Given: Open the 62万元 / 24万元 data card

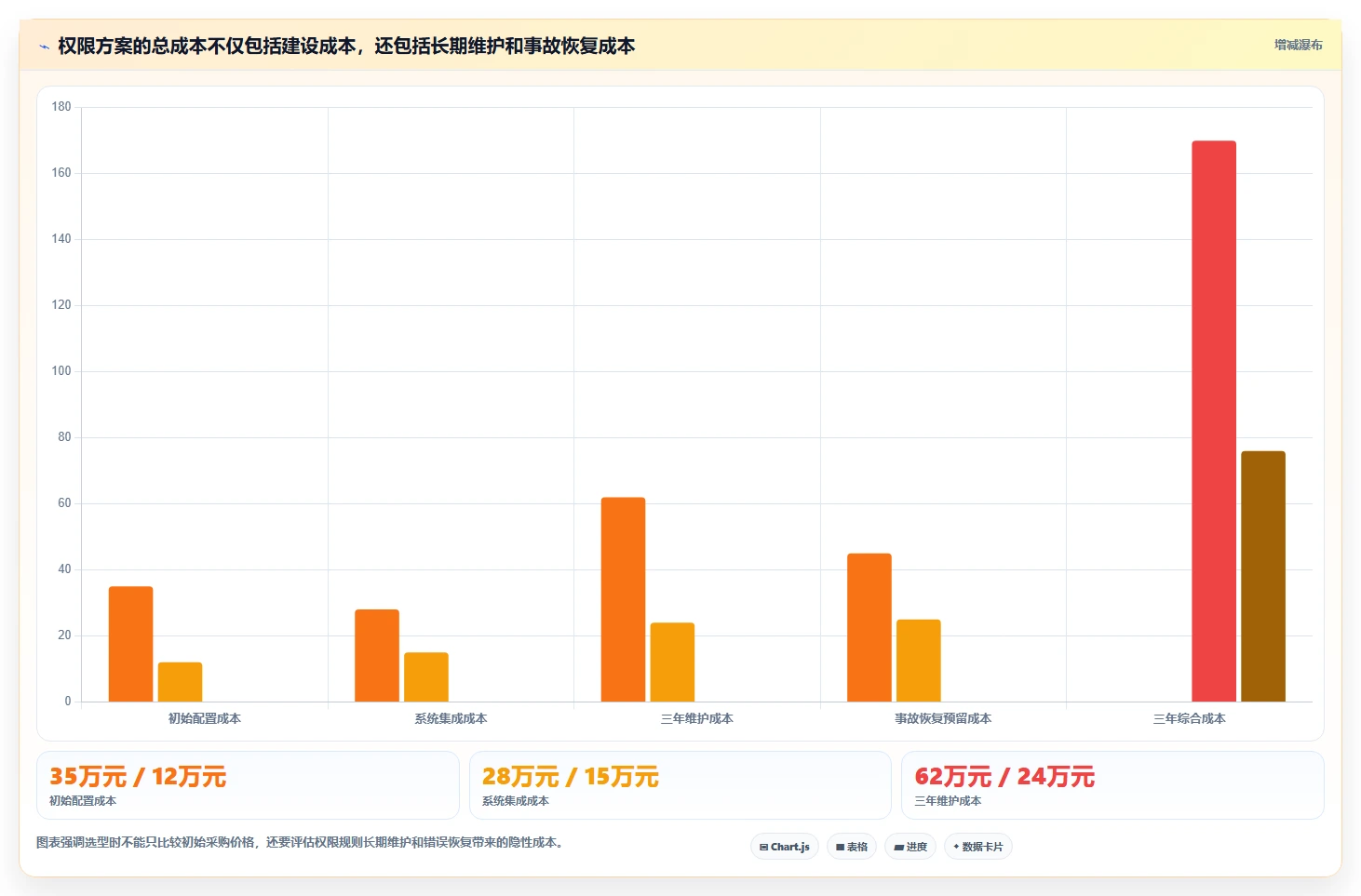Looking at the screenshot, I should click(1112, 785).
